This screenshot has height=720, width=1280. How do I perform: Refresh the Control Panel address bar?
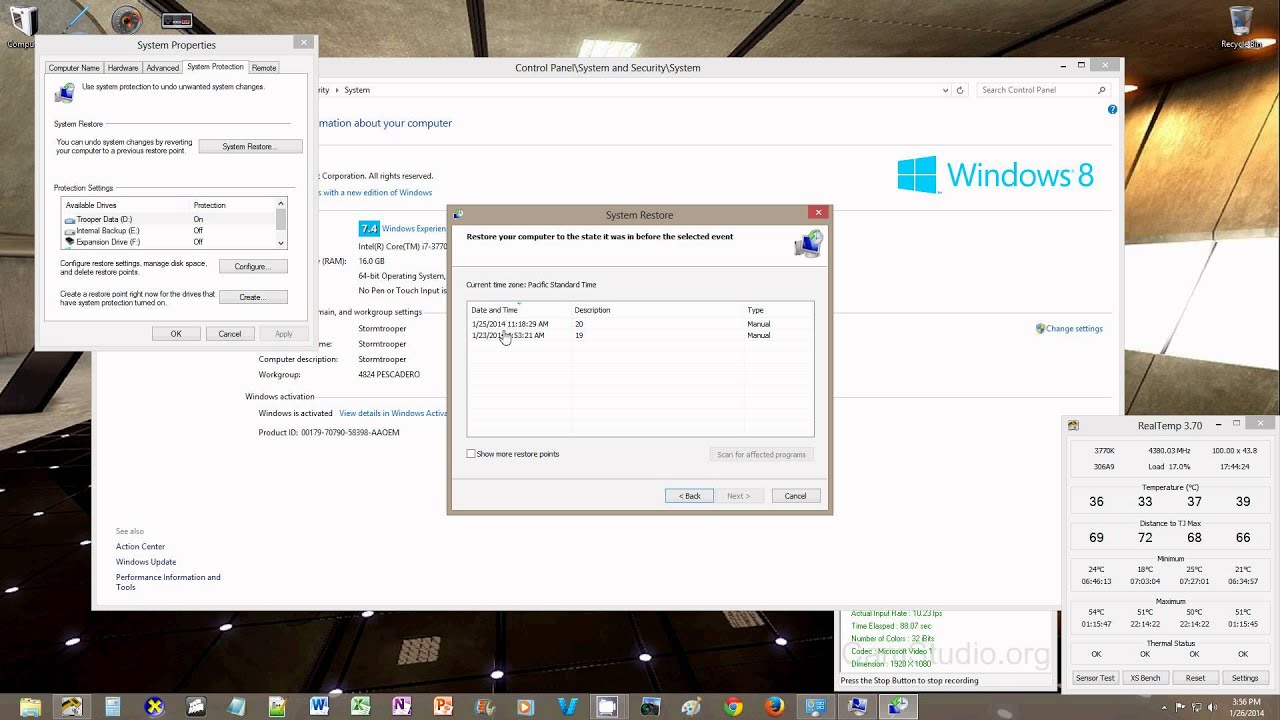tap(960, 90)
